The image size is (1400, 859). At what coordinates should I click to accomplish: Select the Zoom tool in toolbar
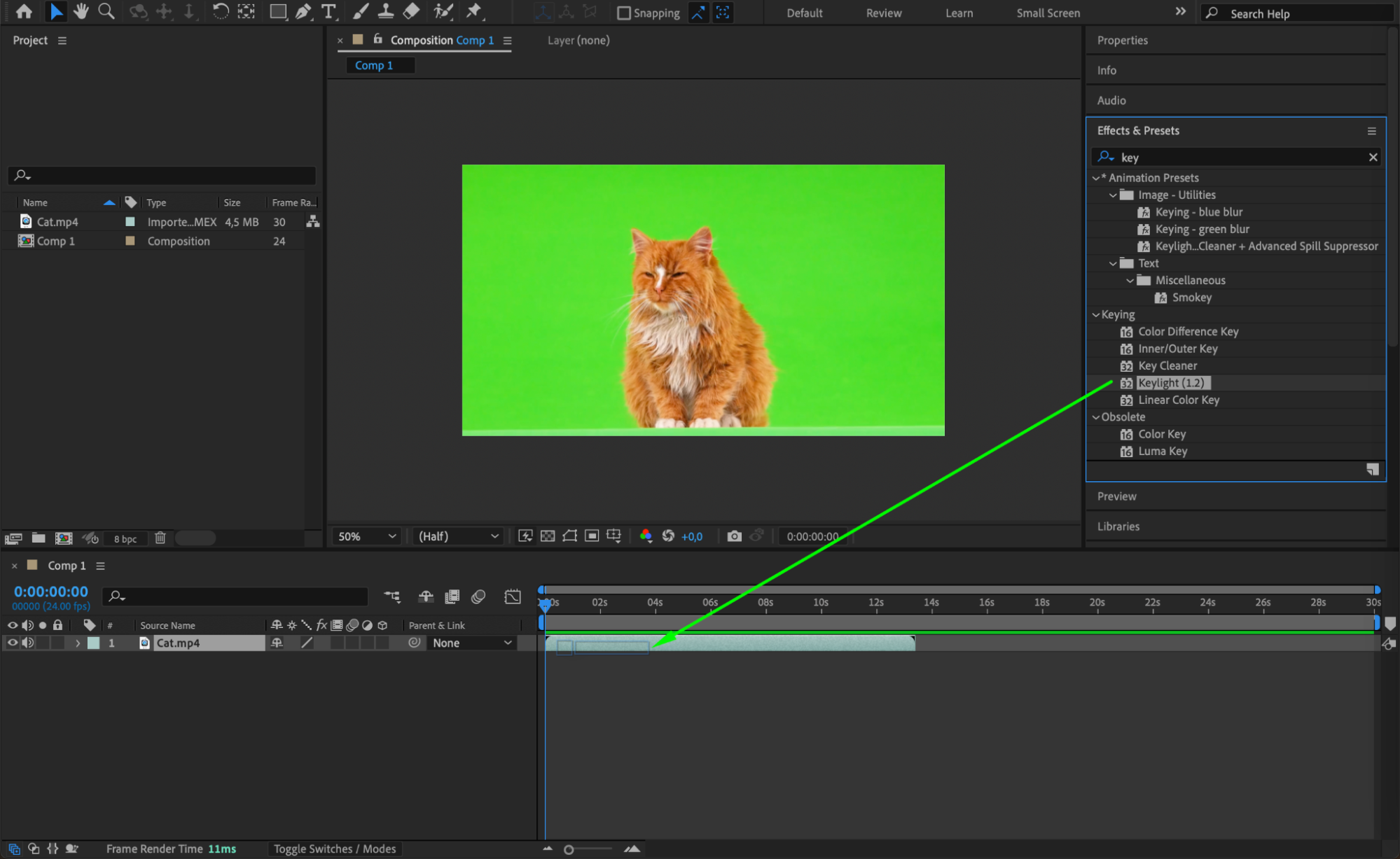pyautogui.click(x=106, y=11)
